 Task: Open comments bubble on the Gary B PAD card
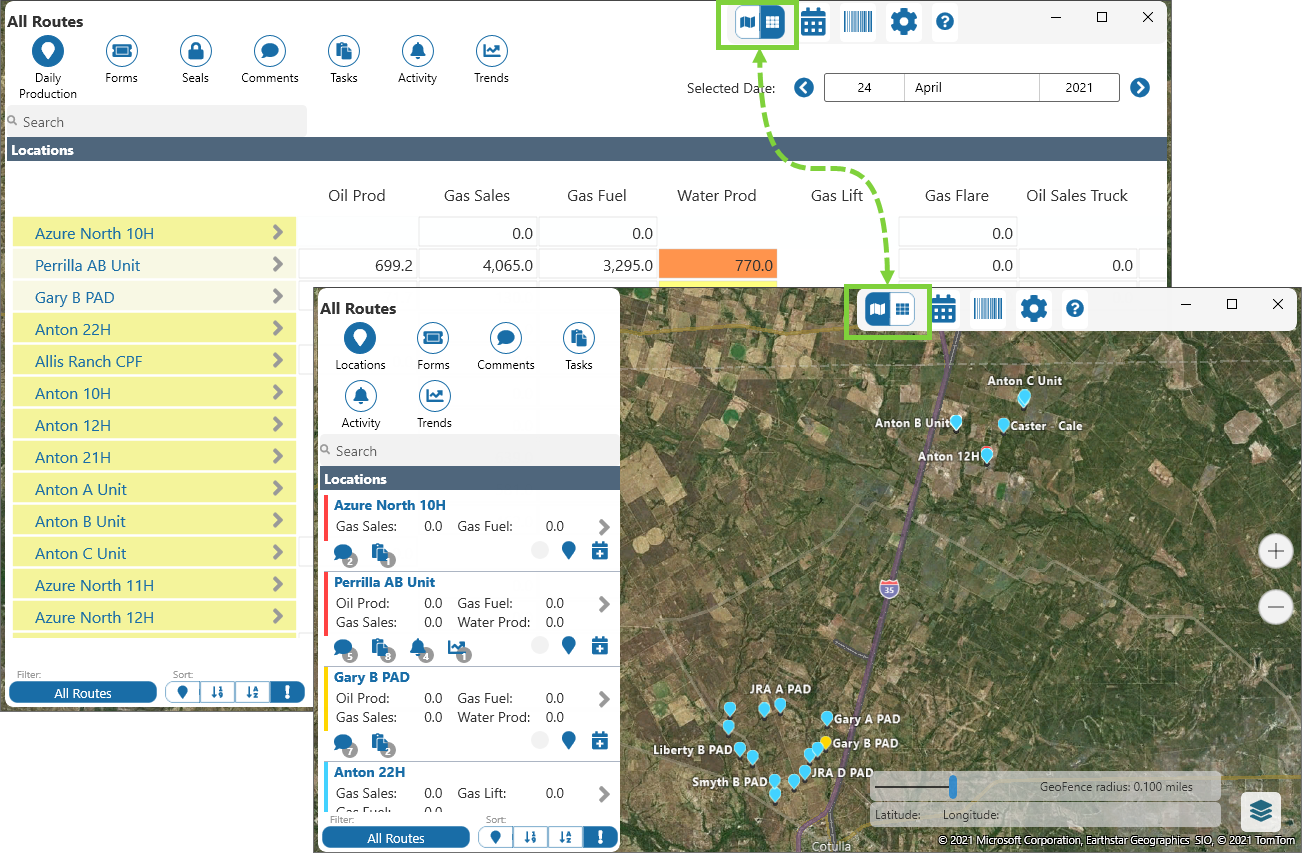pyautogui.click(x=344, y=743)
